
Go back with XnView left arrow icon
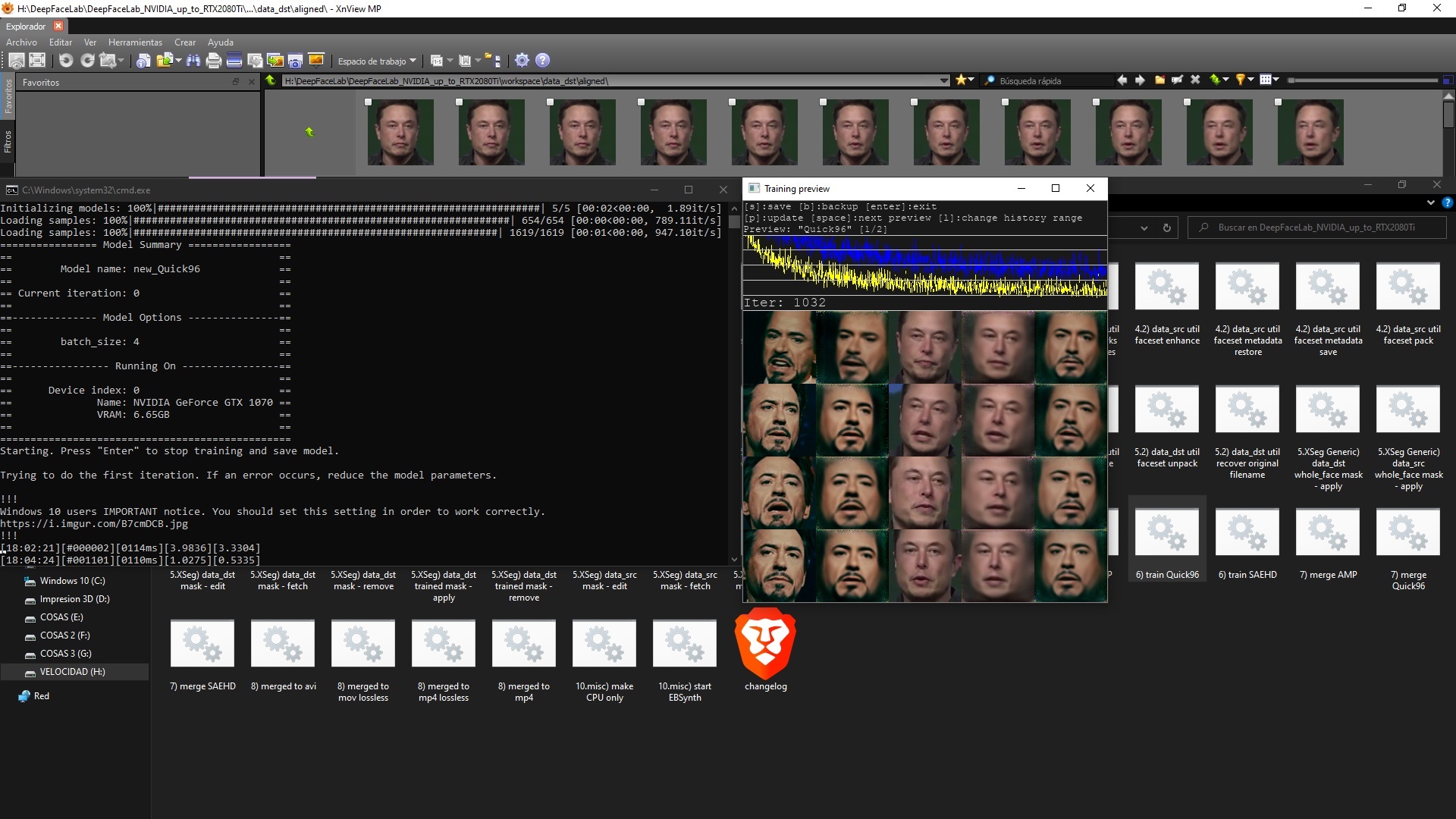[1122, 80]
